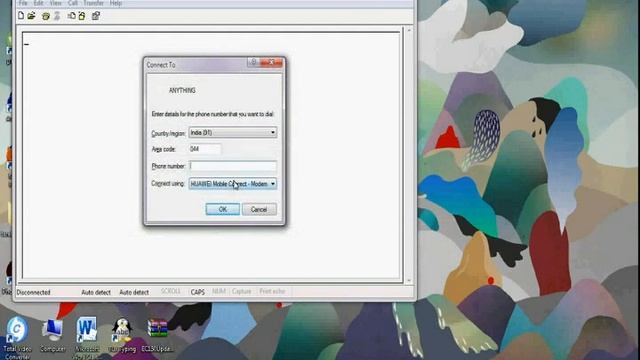Click the Properties toolbar icon
Viewport: 640px width, 360px height.
pos(96,16)
